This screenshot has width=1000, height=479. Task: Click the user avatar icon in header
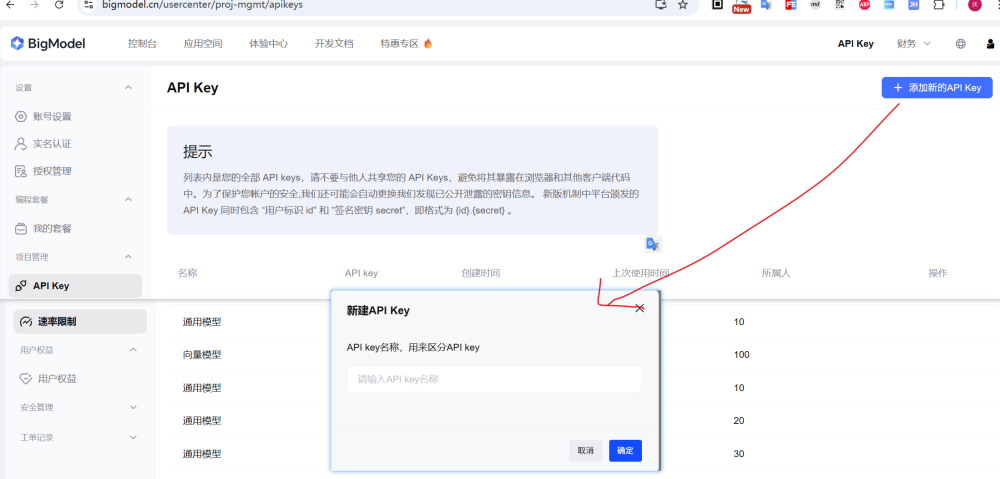point(990,44)
